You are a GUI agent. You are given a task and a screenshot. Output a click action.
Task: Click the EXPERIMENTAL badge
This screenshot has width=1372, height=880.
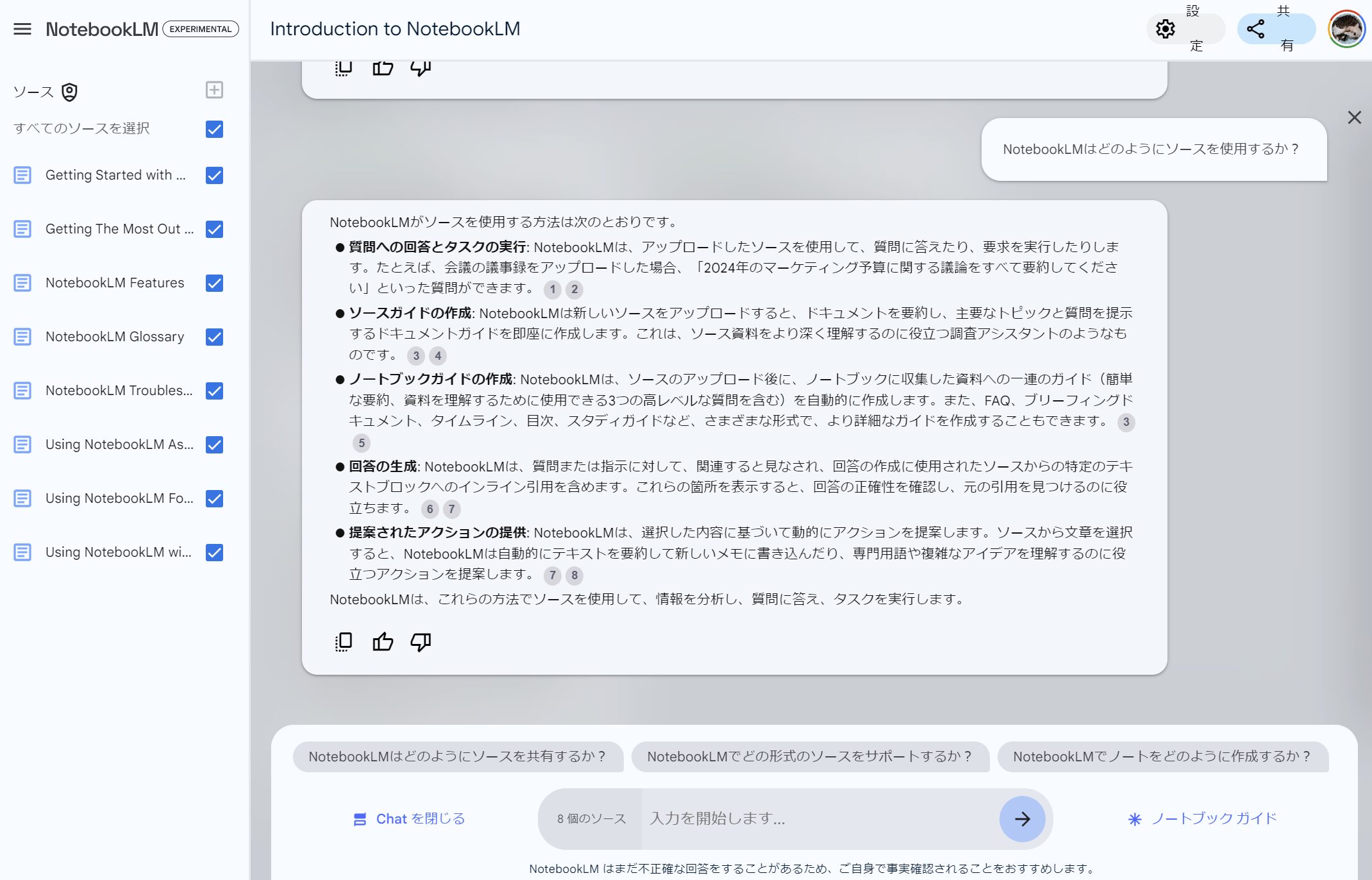click(x=201, y=29)
